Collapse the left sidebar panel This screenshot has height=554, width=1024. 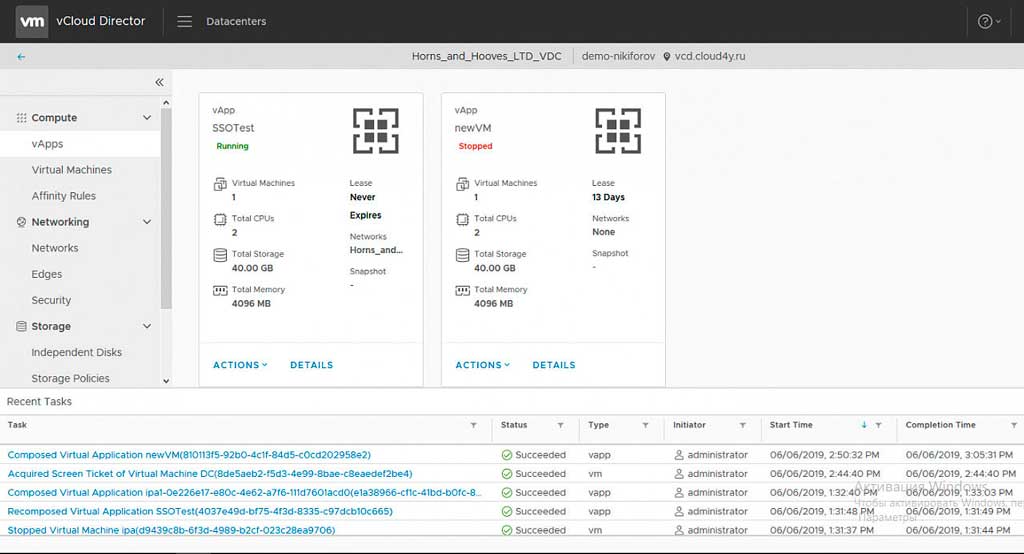click(x=159, y=83)
